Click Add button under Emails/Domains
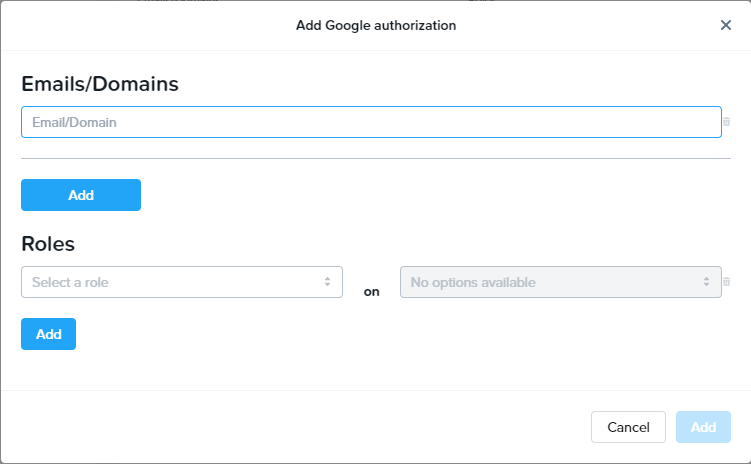Image resolution: width=751 pixels, height=464 pixels. pyautogui.click(x=81, y=195)
